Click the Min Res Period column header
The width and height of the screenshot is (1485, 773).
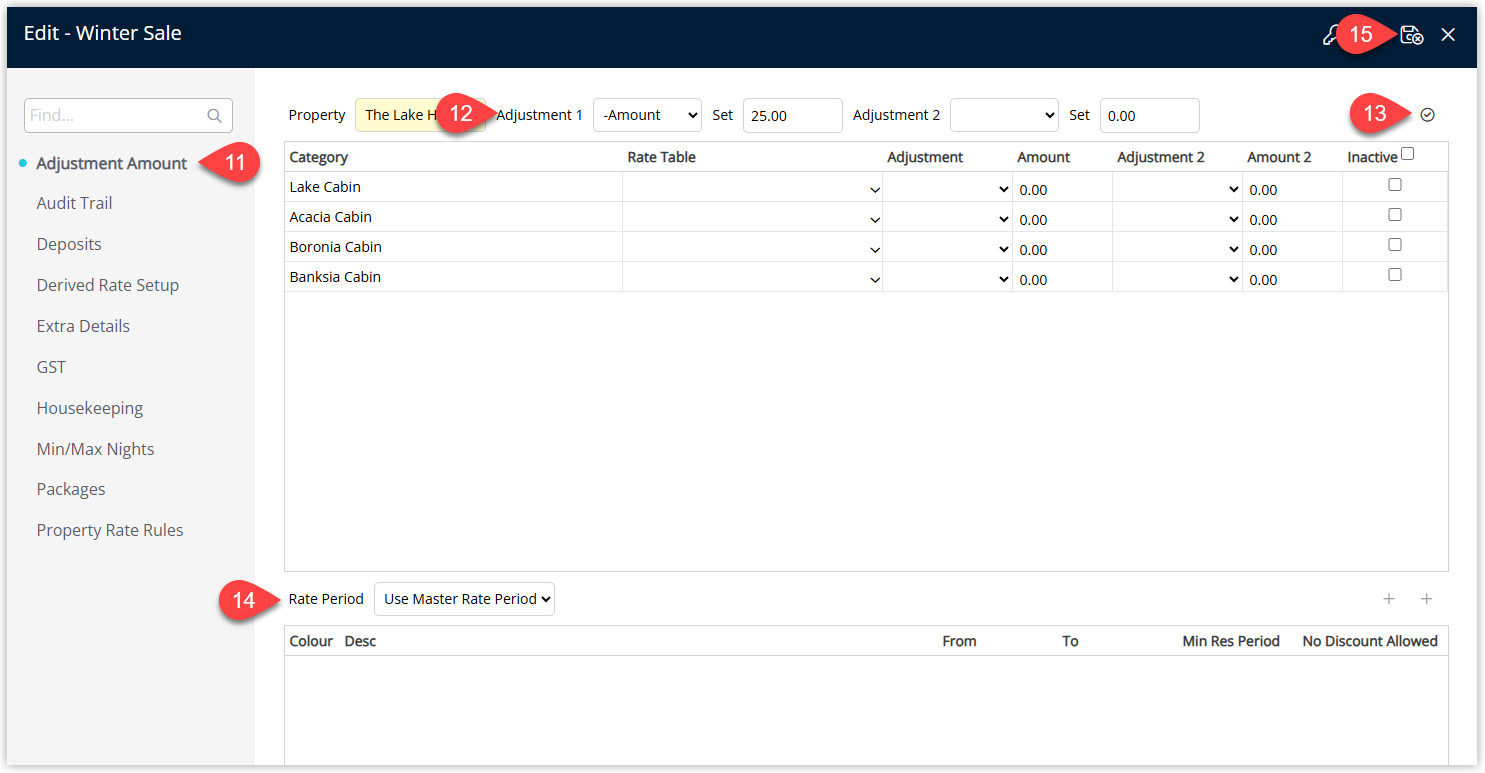point(1231,641)
